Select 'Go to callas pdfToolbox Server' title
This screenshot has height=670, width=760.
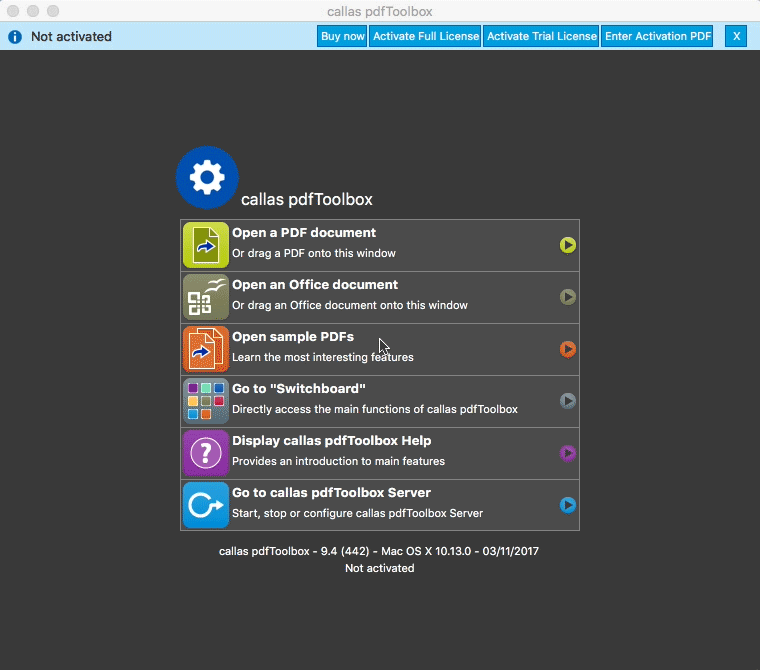(332, 493)
